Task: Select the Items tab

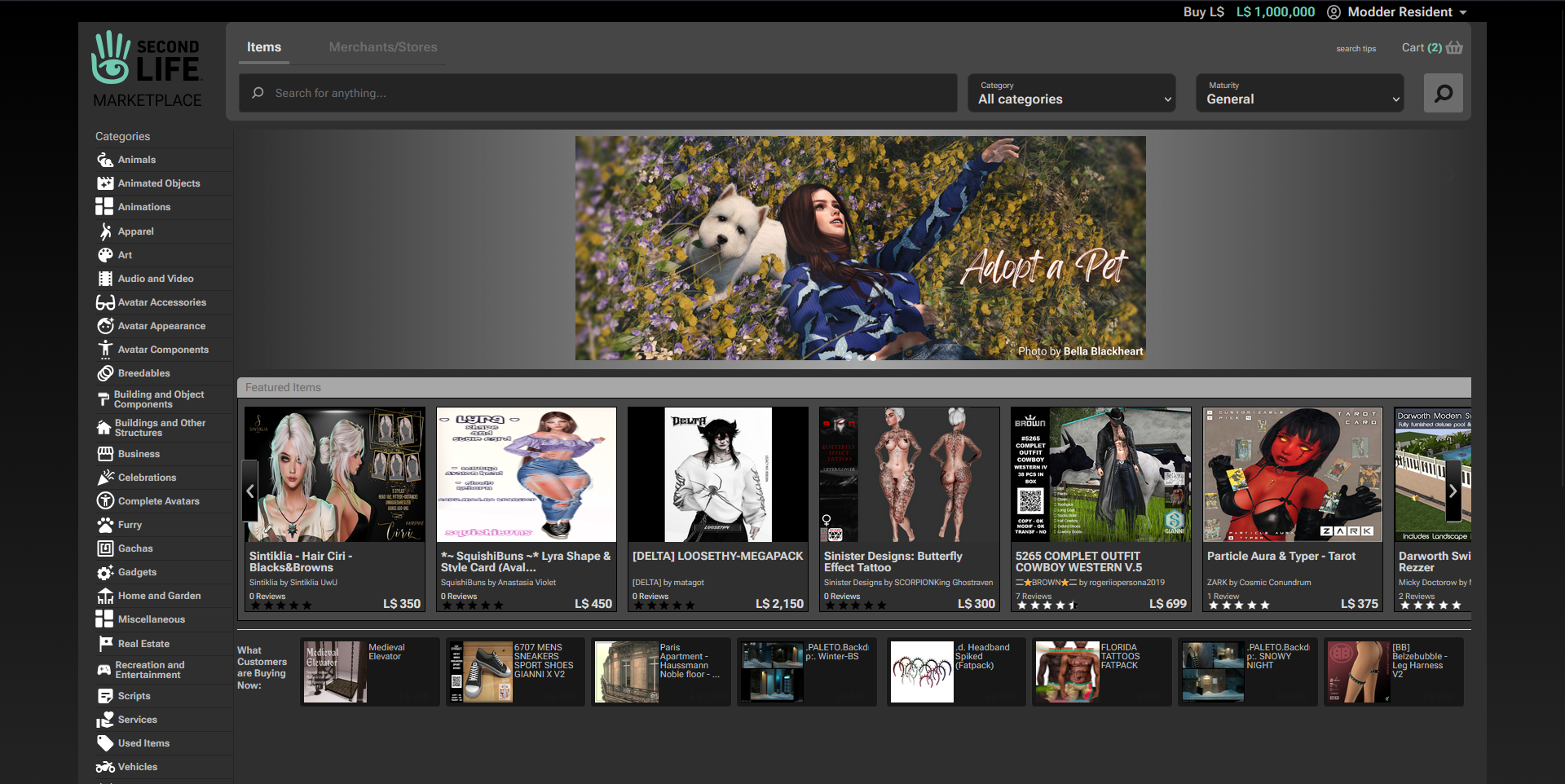Action: (263, 46)
